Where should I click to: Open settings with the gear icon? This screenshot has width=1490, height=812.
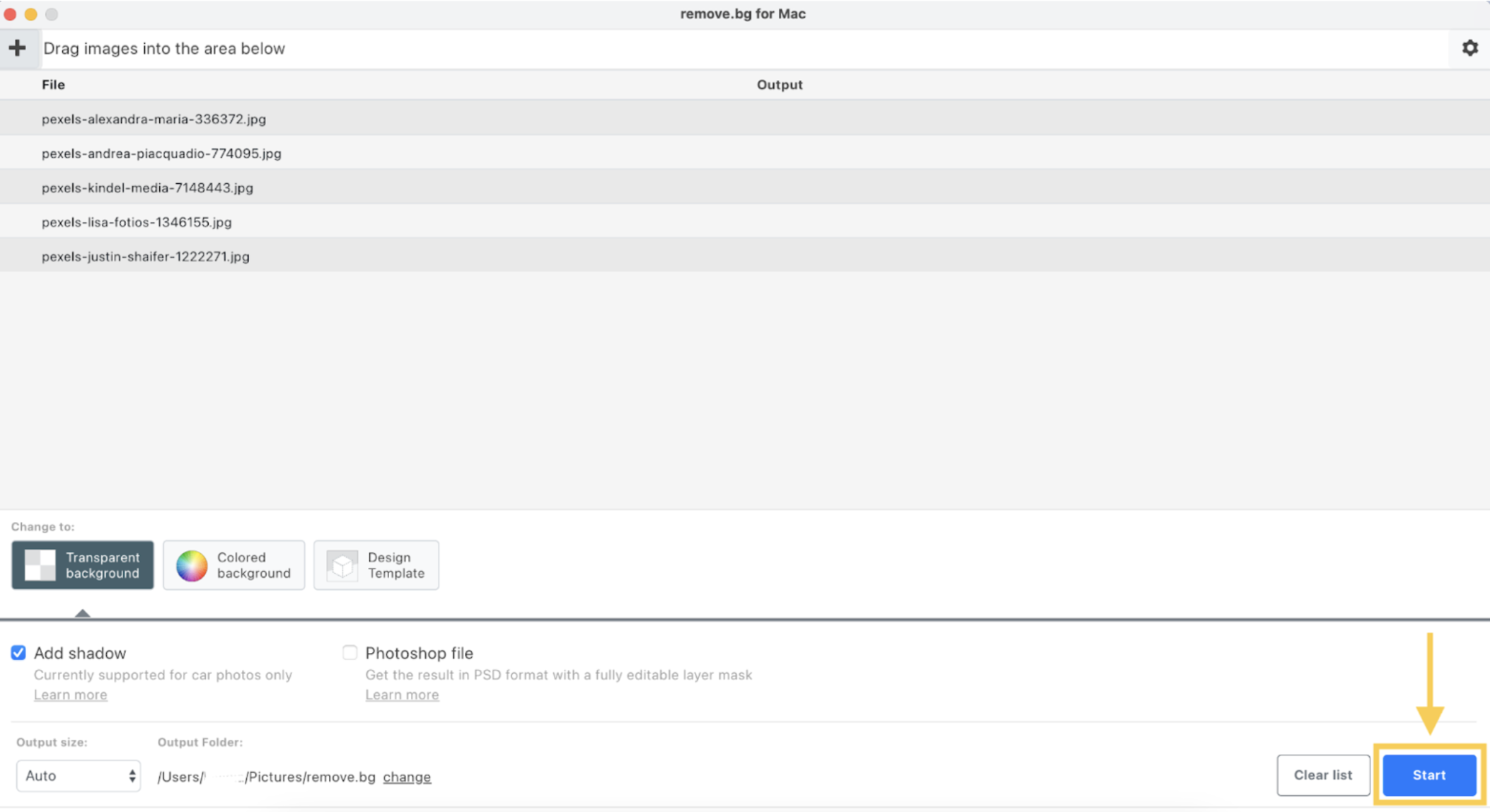pyautogui.click(x=1469, y=48)
